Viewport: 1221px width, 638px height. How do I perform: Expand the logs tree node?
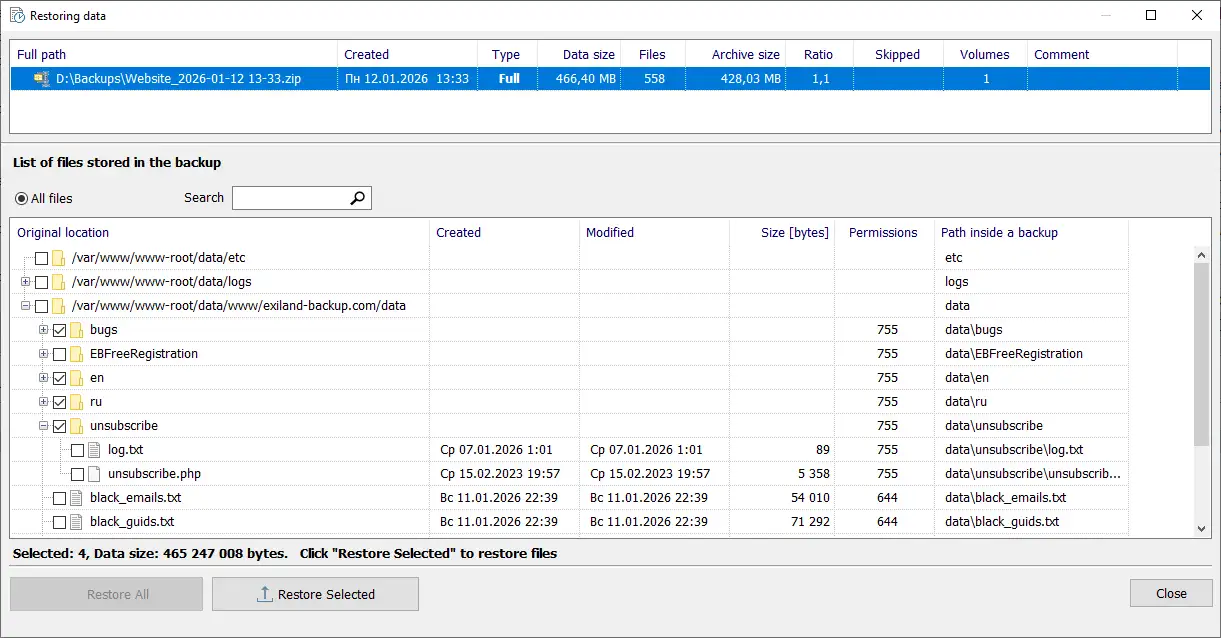[x=24, y=281]
